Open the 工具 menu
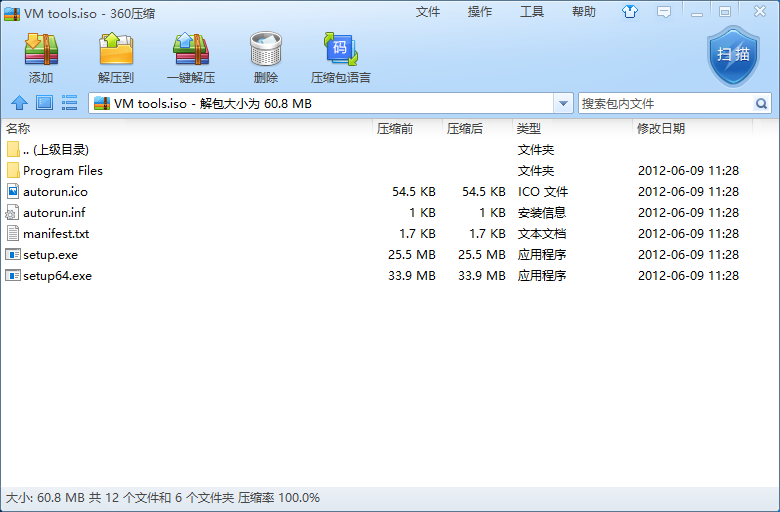780x512 pixels. 532,12
